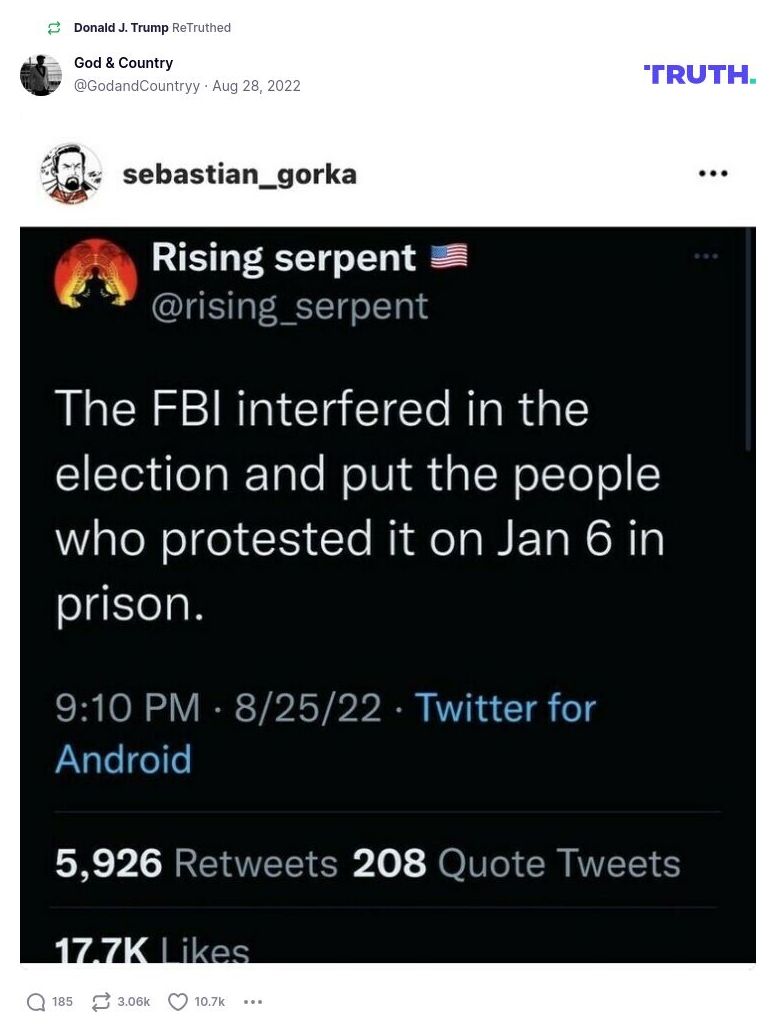Click the @rising_serpent handle
The width and height of the screenshot is (777, 1032).
[x=289, y=305]
